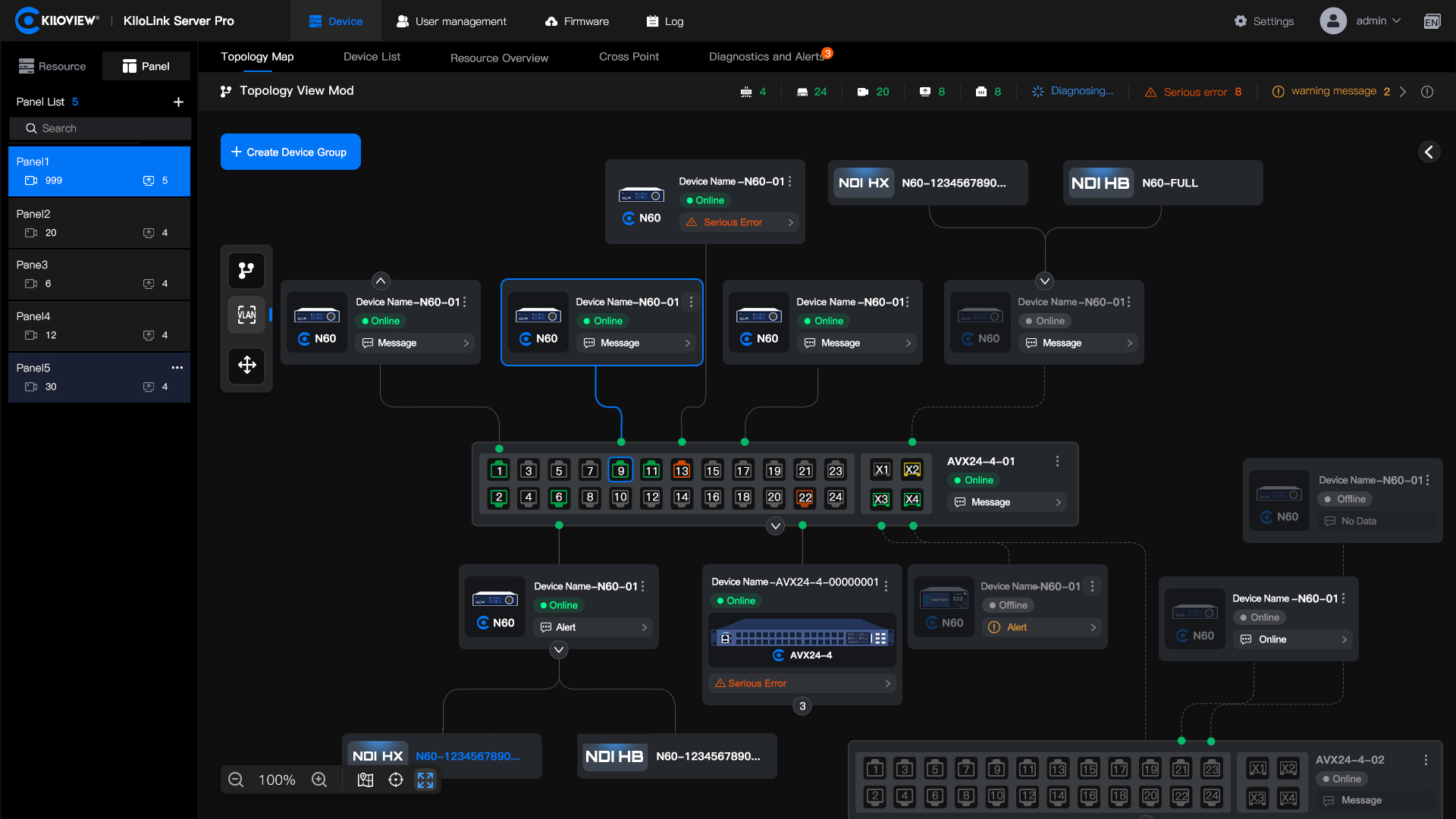Click the locate/center target icon
The height and width of the screenshot is (819, 1456).
pos(396,780)
